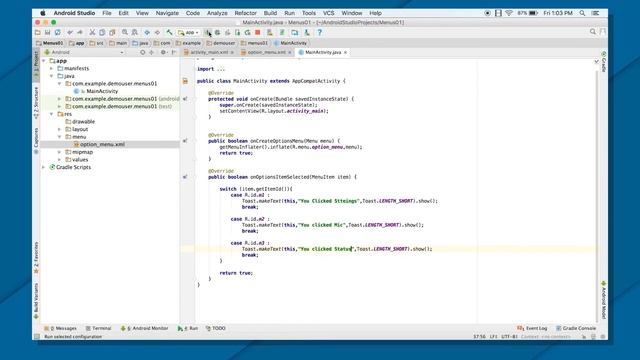
Task: Open the Refactor menu
Action: 245,13
